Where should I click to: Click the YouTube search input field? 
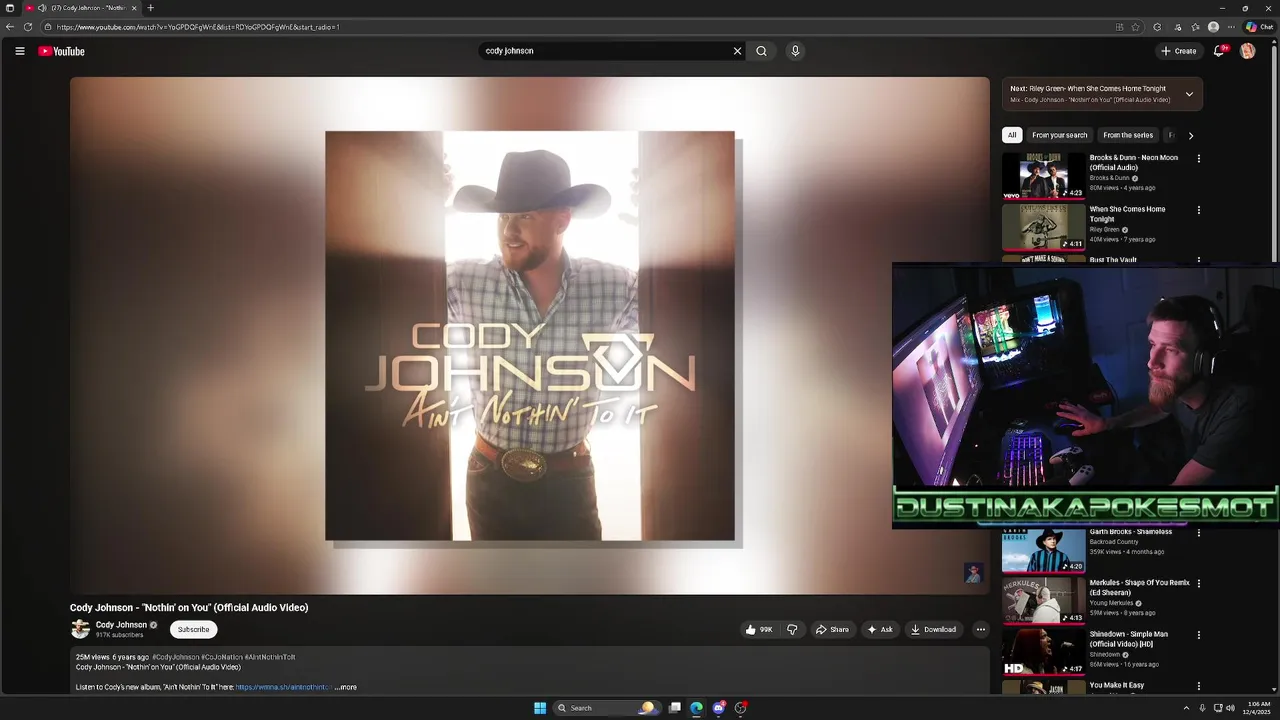605,51
